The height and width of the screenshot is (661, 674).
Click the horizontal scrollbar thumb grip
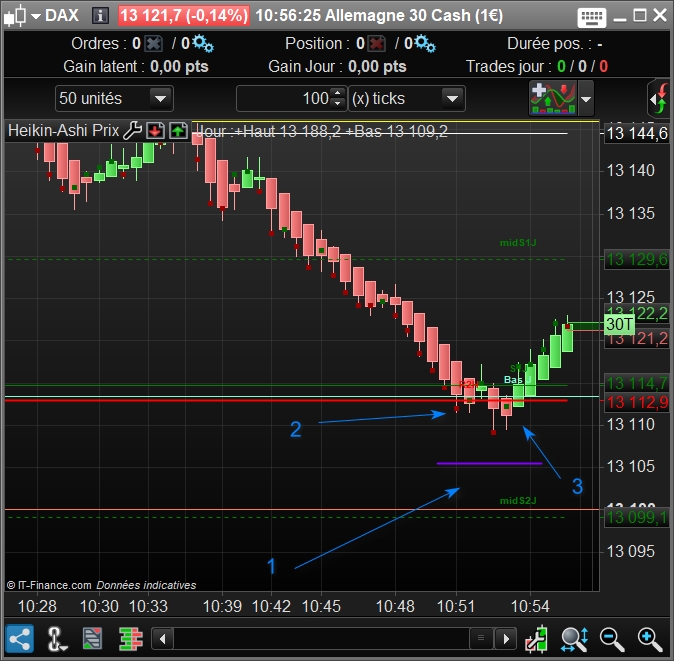481,638
